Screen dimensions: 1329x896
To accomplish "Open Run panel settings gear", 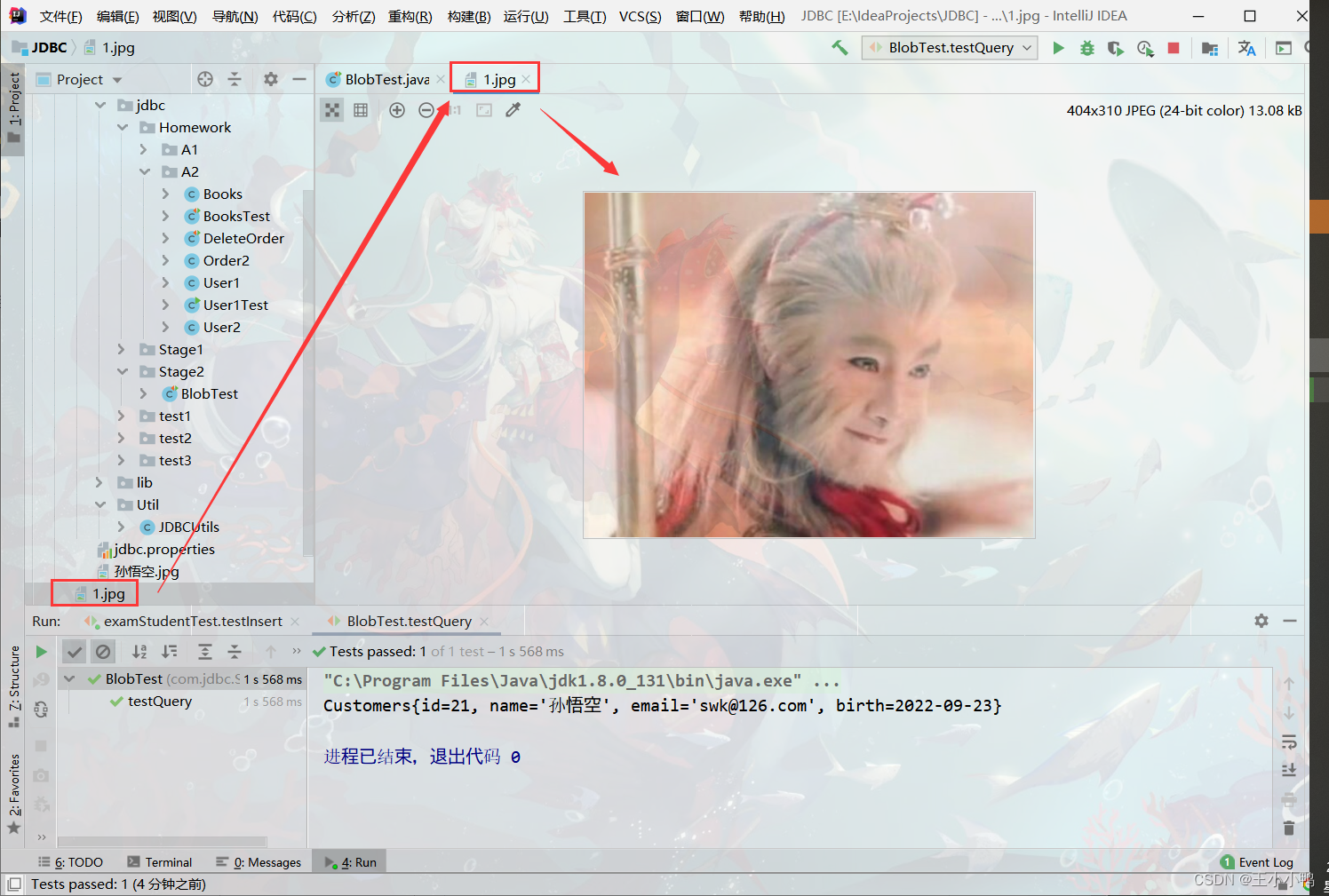I will [x=1261, y=621].
